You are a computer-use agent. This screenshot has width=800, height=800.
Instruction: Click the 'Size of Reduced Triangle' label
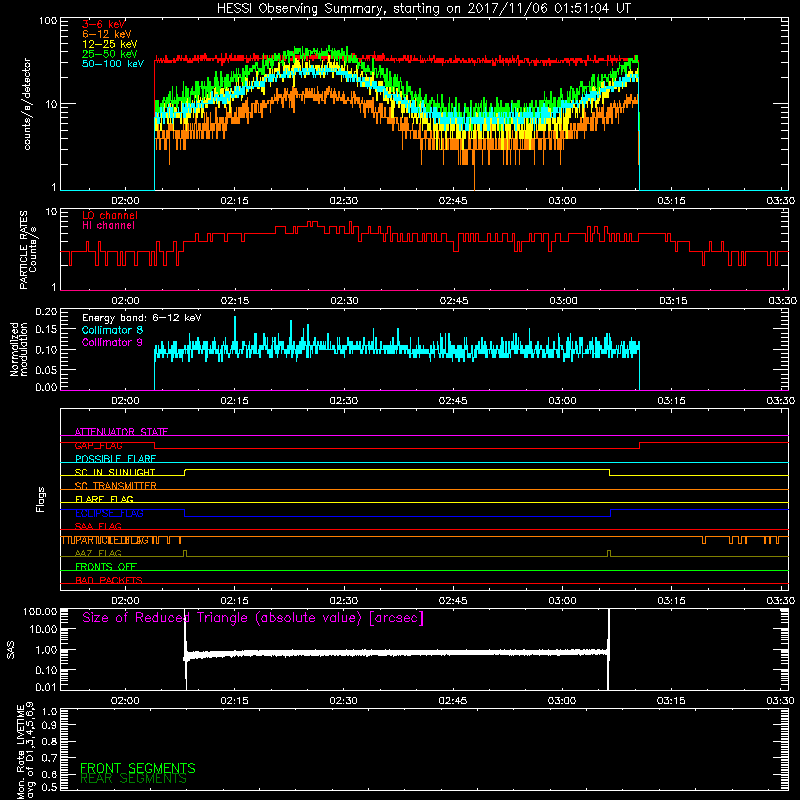[x=253, y=618]
